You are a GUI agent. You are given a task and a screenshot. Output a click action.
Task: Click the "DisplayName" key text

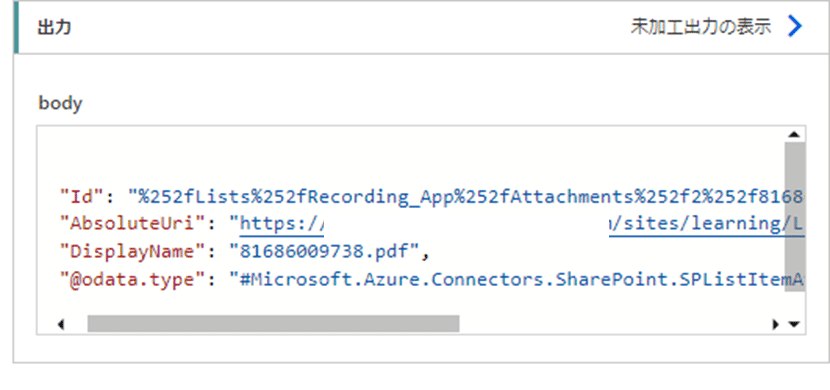coord(132,251)
